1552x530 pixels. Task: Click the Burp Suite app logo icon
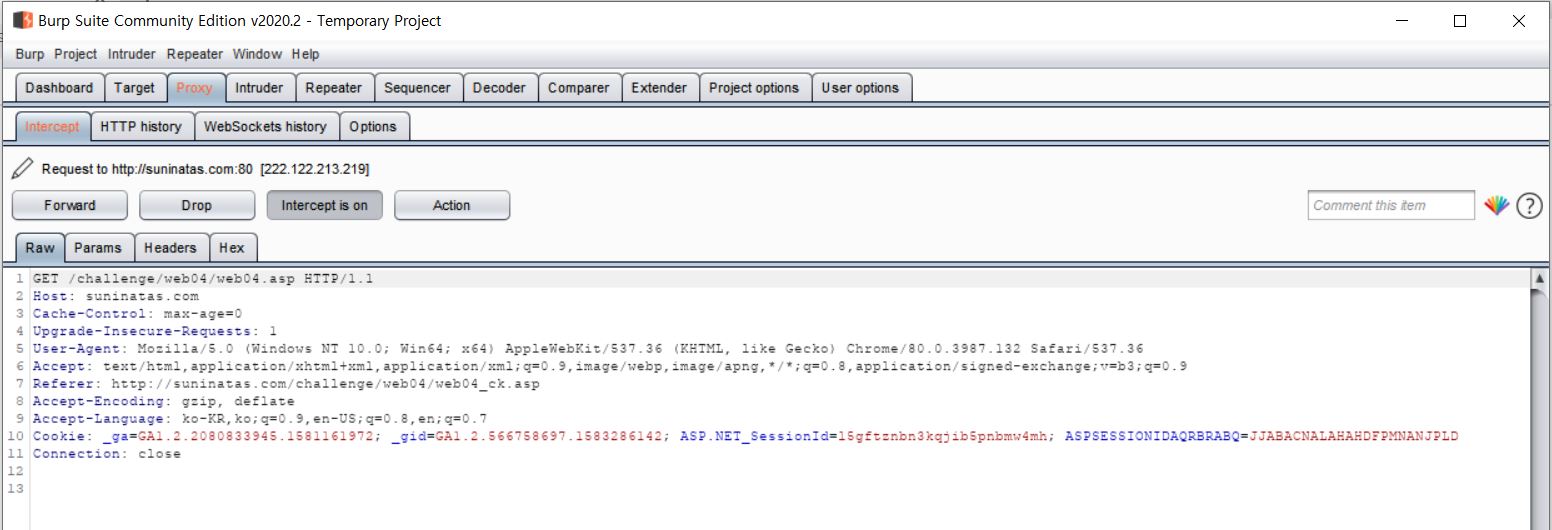pyautogui.click(x=23, y=20)
